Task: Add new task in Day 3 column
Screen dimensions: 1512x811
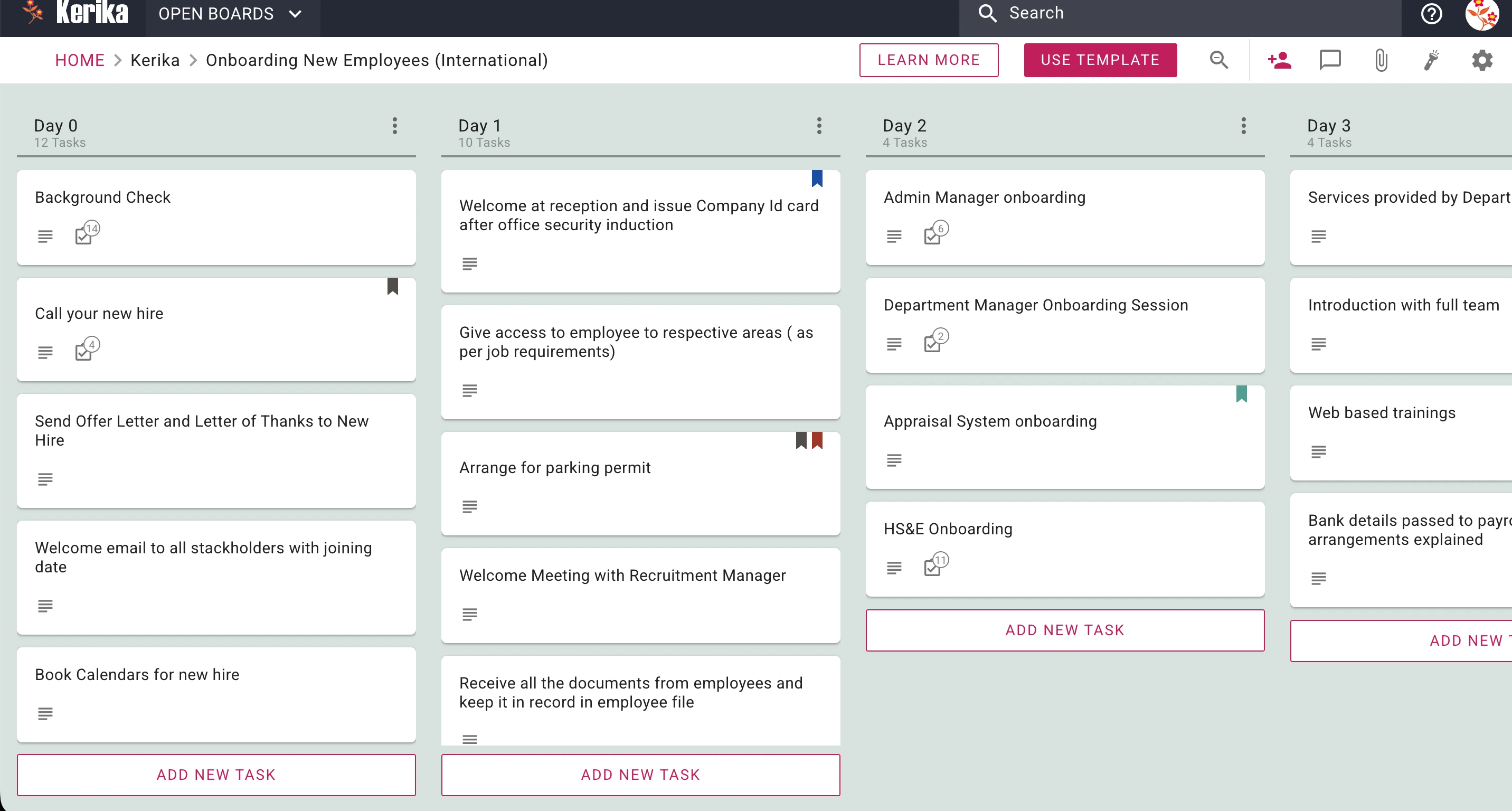Action: point(1401,640)
